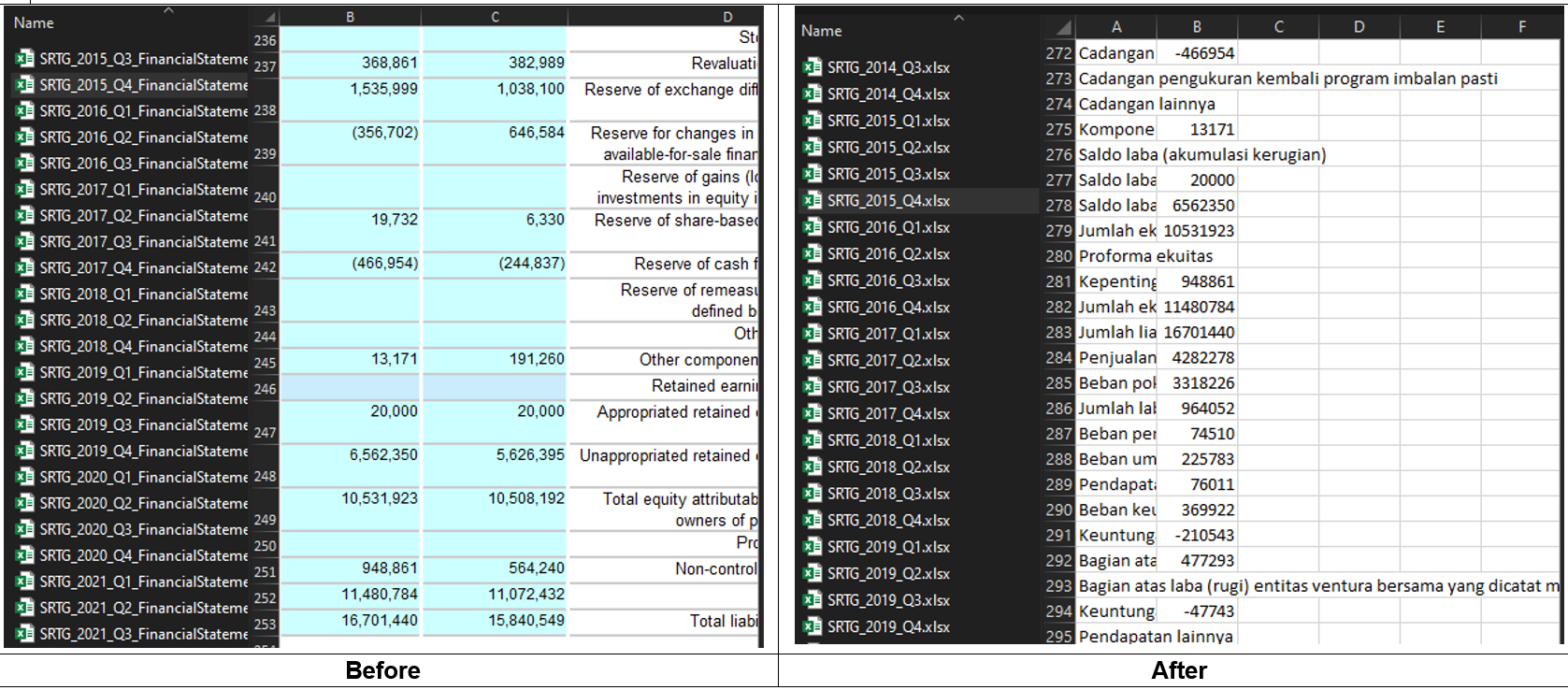Click Excel icon beside SRTG_2019_Q1.xlsx
Image resolution: width=1568 pixels, height=690 pixels.
click(813, 547)
